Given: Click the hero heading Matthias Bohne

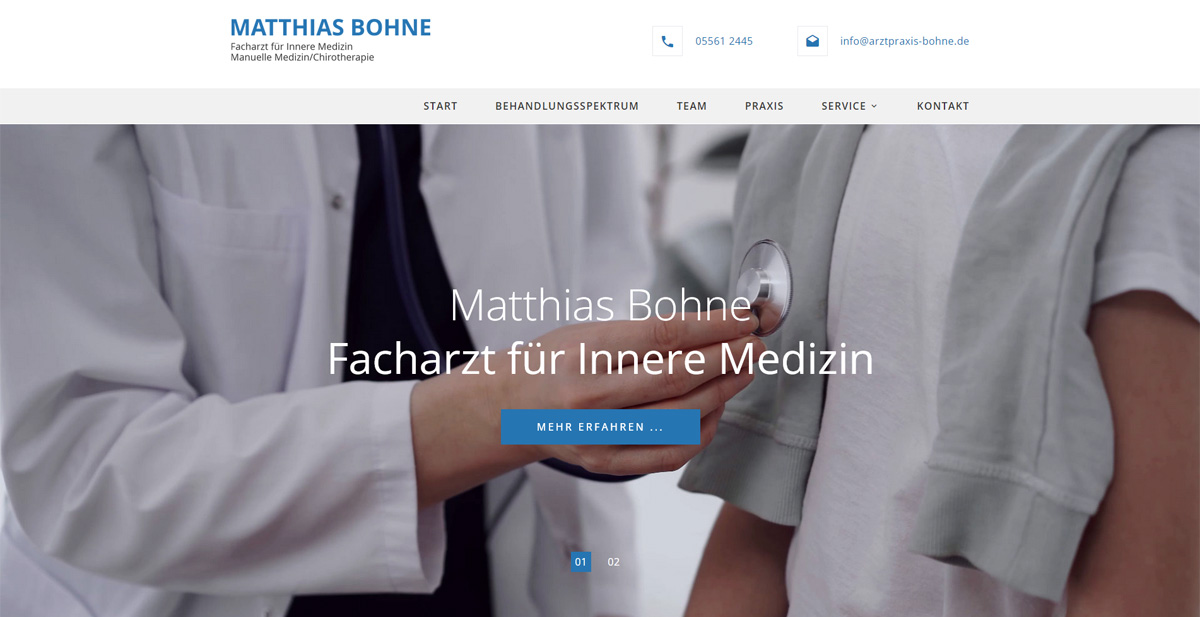Looking at the screenshot, I should (600, 305).
